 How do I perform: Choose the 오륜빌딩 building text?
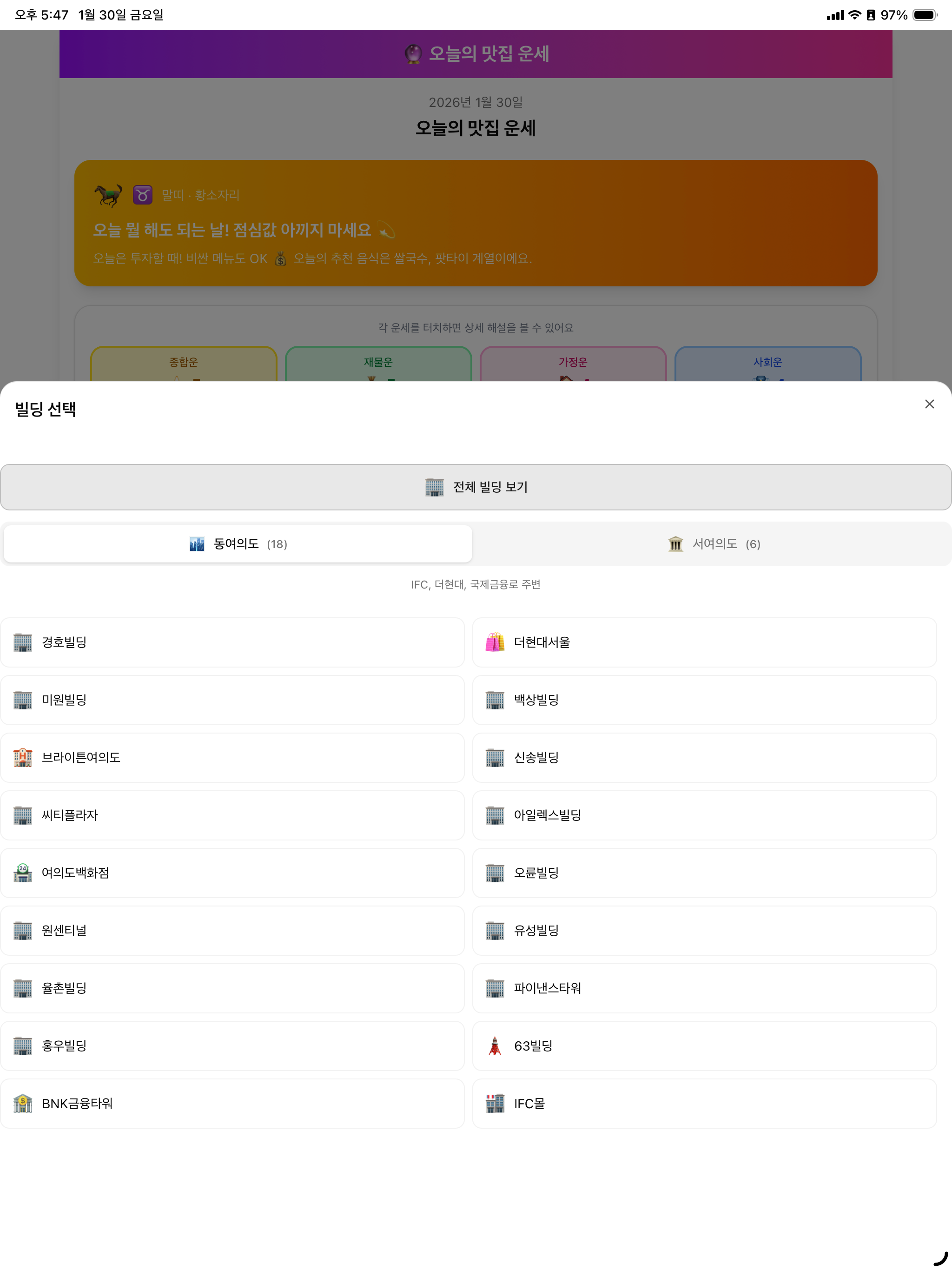coord(536,873)
